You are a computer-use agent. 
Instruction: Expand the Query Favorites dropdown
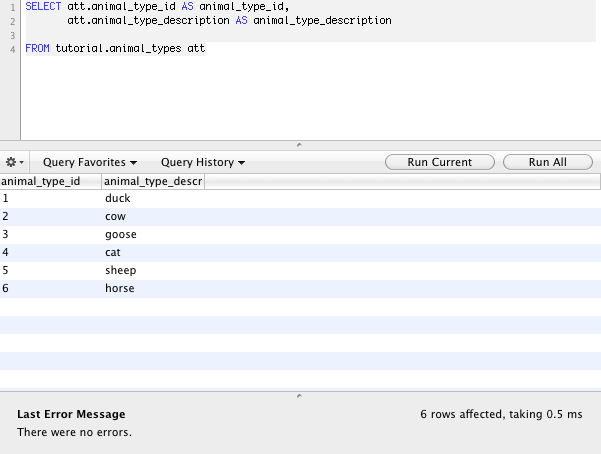pos(90,162)
